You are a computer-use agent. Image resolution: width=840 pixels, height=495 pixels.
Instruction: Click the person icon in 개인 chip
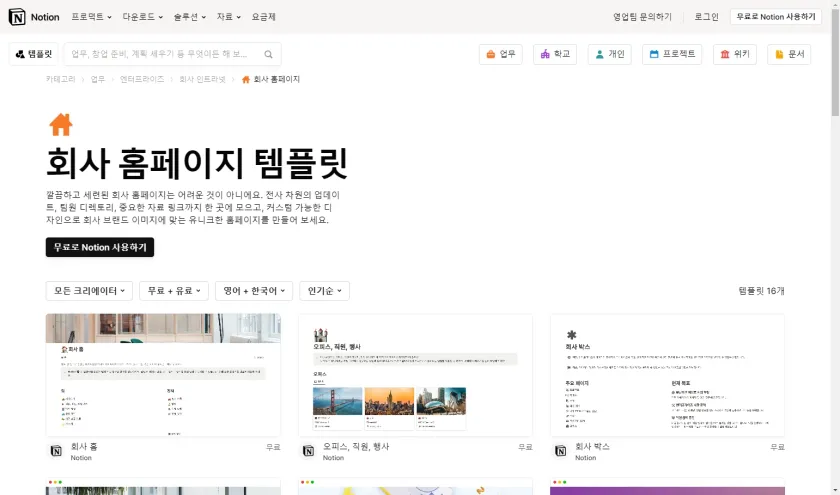[x=600, y=54]
